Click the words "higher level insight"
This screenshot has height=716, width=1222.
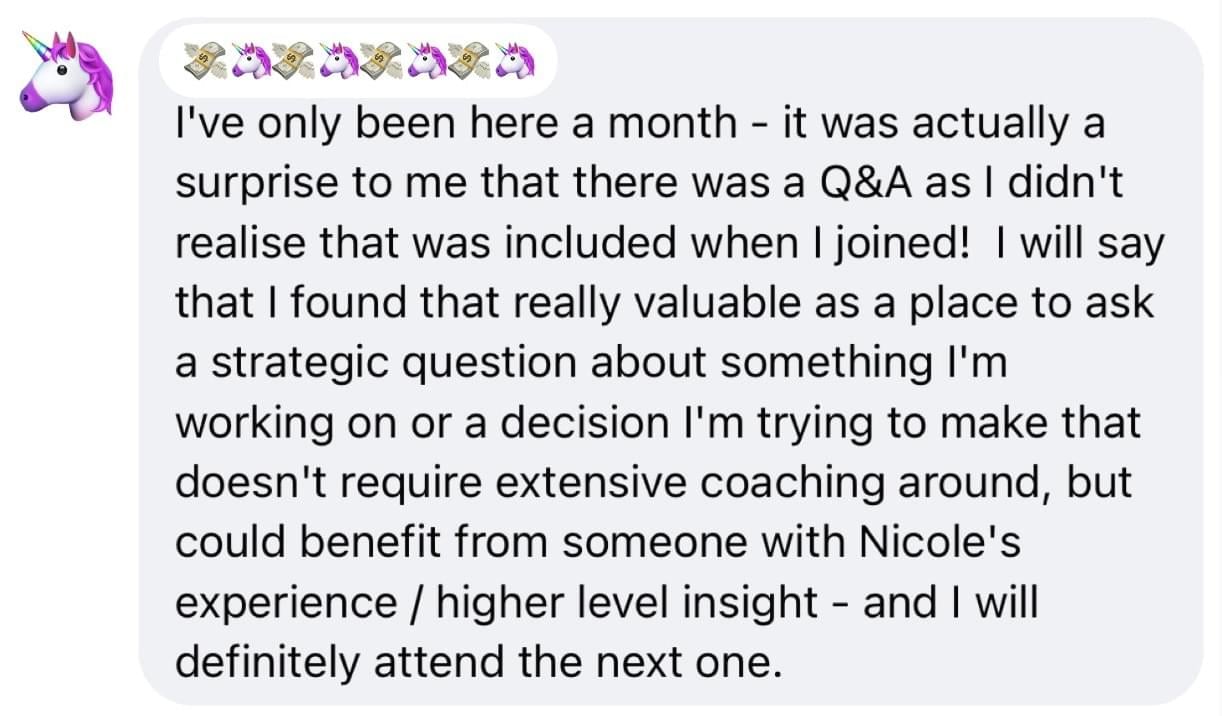pos(628,603)
